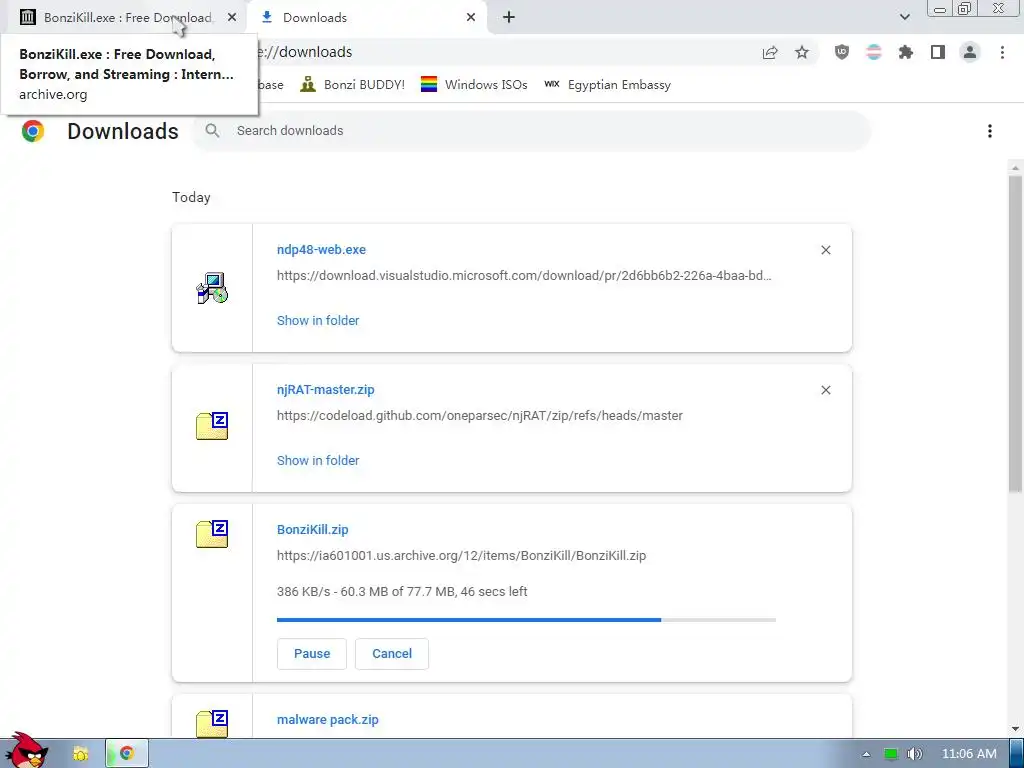Screen dimensions: 1024x768
Task: Close the BonziKill.exe tab
Action: tap(232, 18)
